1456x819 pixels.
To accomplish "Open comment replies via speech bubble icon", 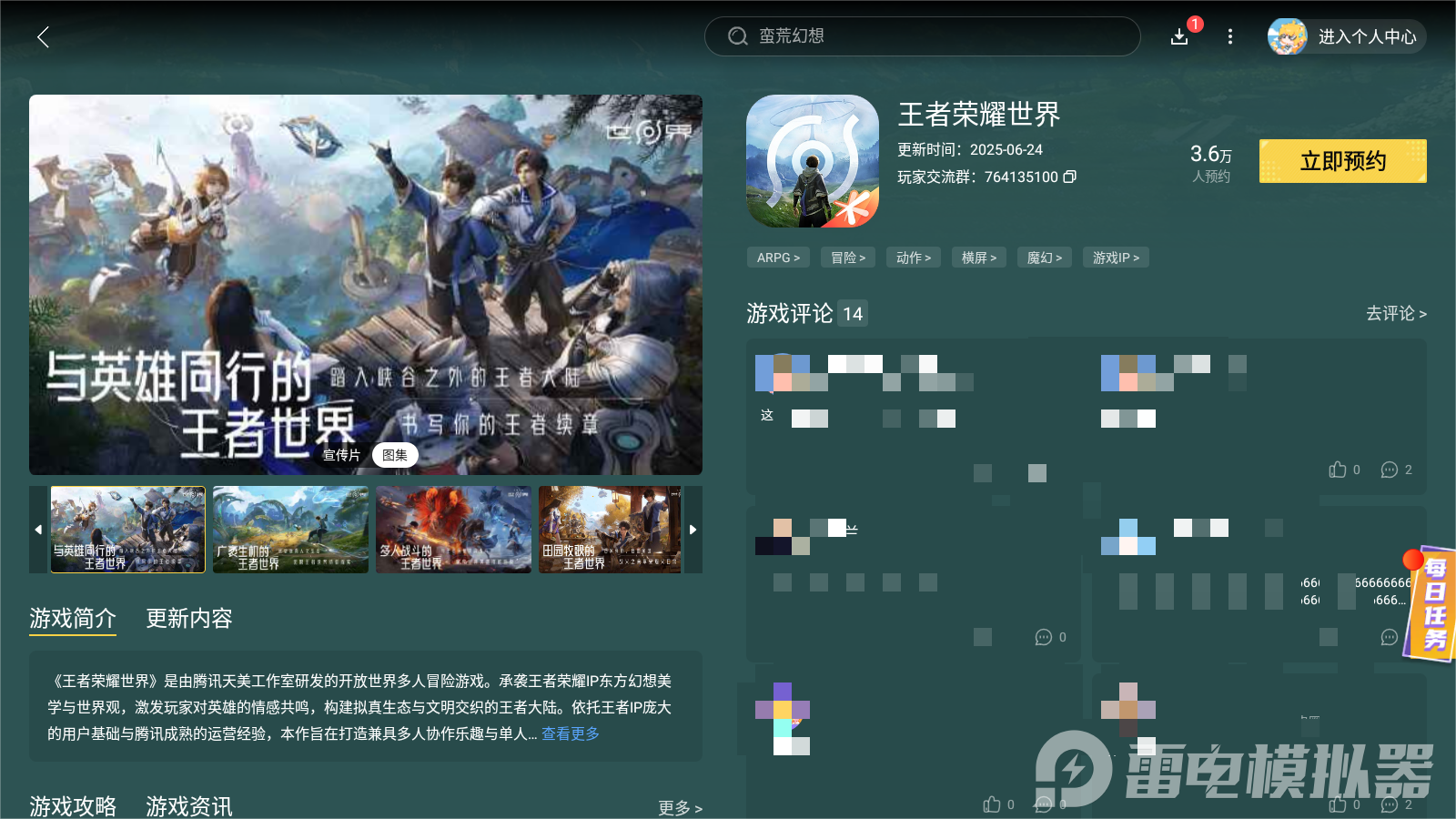I will coord(1388,470).
